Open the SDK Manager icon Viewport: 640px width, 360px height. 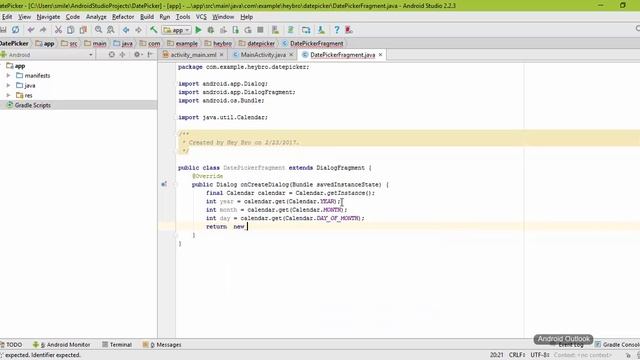tap(321, 30)
